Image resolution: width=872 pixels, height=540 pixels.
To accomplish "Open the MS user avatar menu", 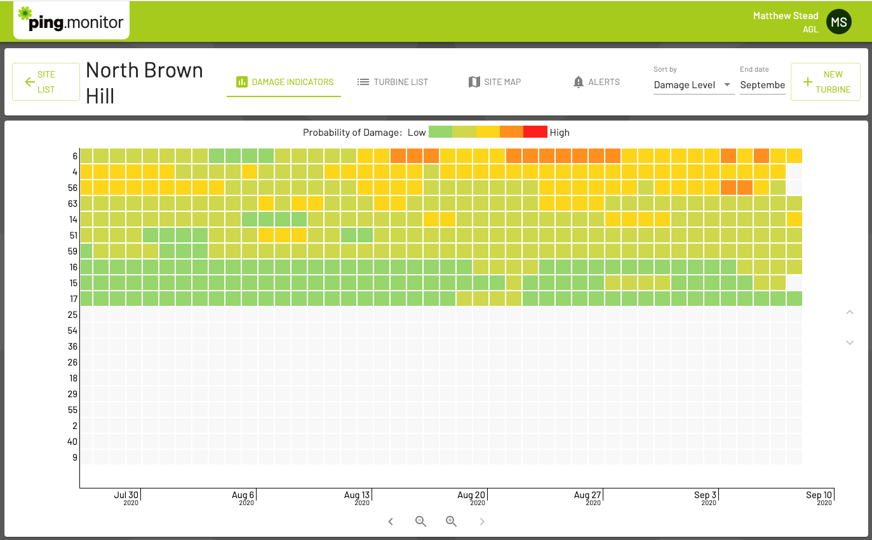I will pyautogui.click(x=838, y=22).
